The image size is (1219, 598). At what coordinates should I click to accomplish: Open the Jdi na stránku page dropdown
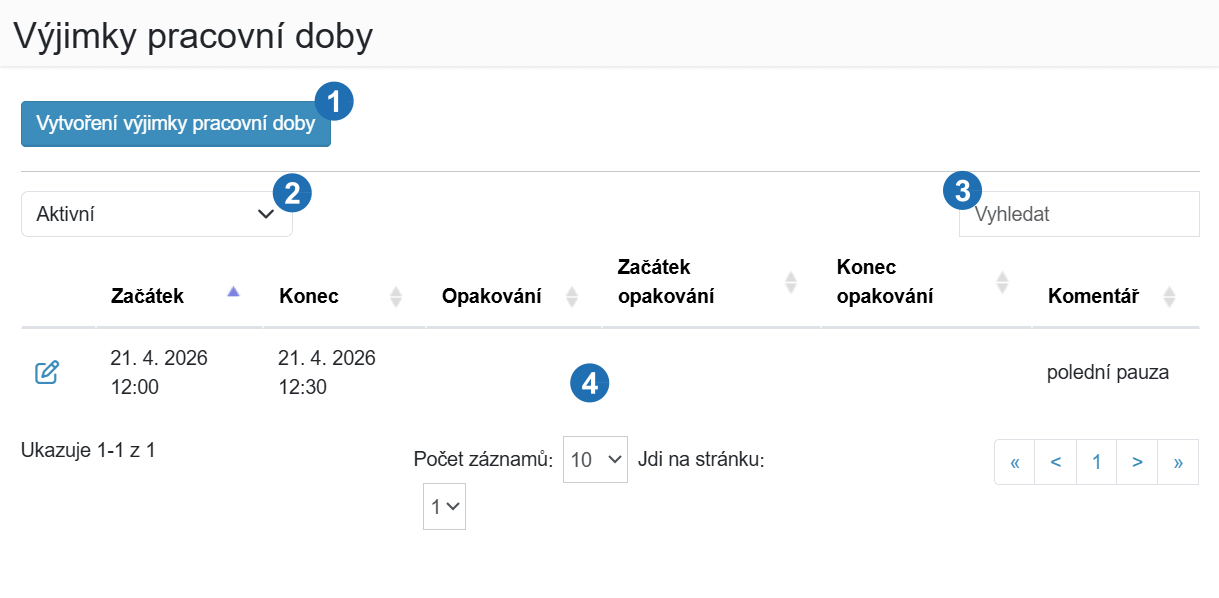point(444,507)
